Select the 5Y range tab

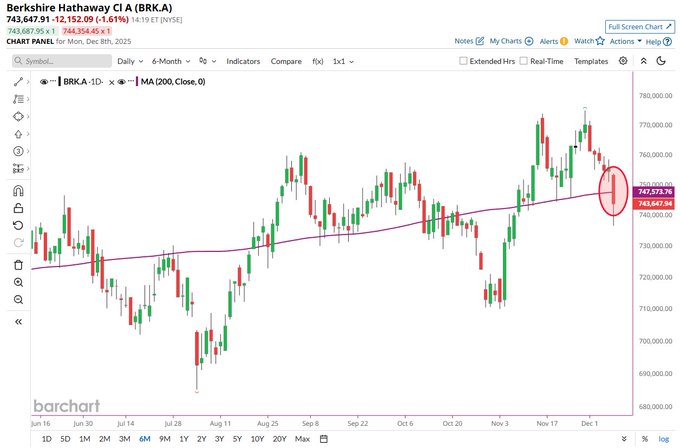(237, 439)
